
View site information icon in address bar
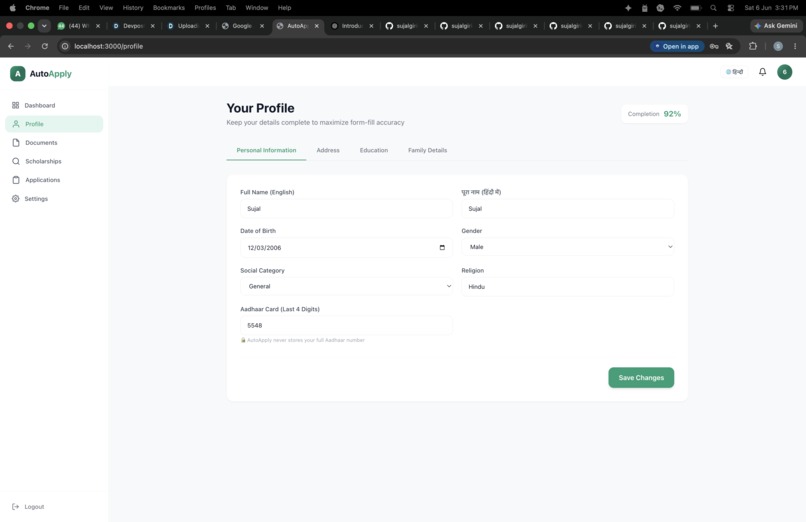65,46
